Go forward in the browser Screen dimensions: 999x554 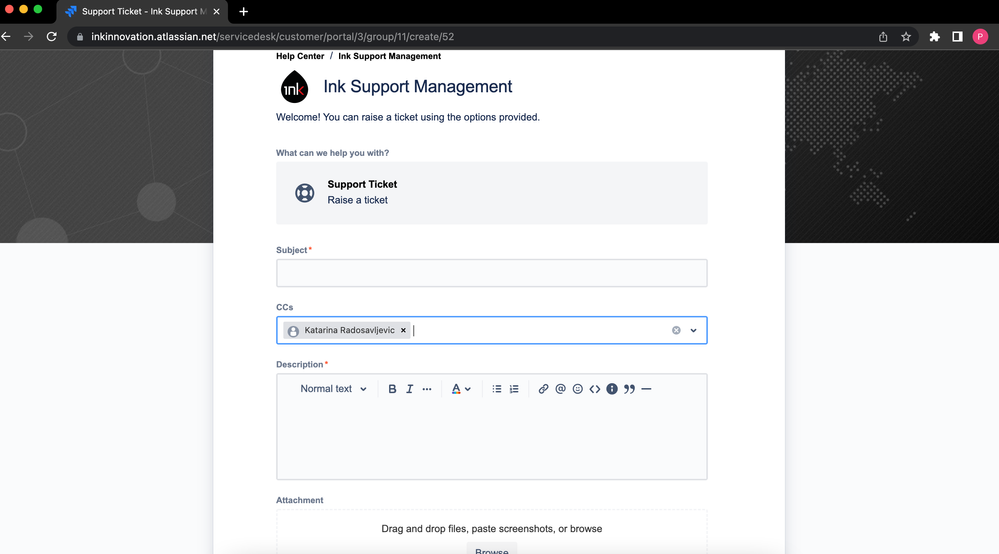coord(29,37)
